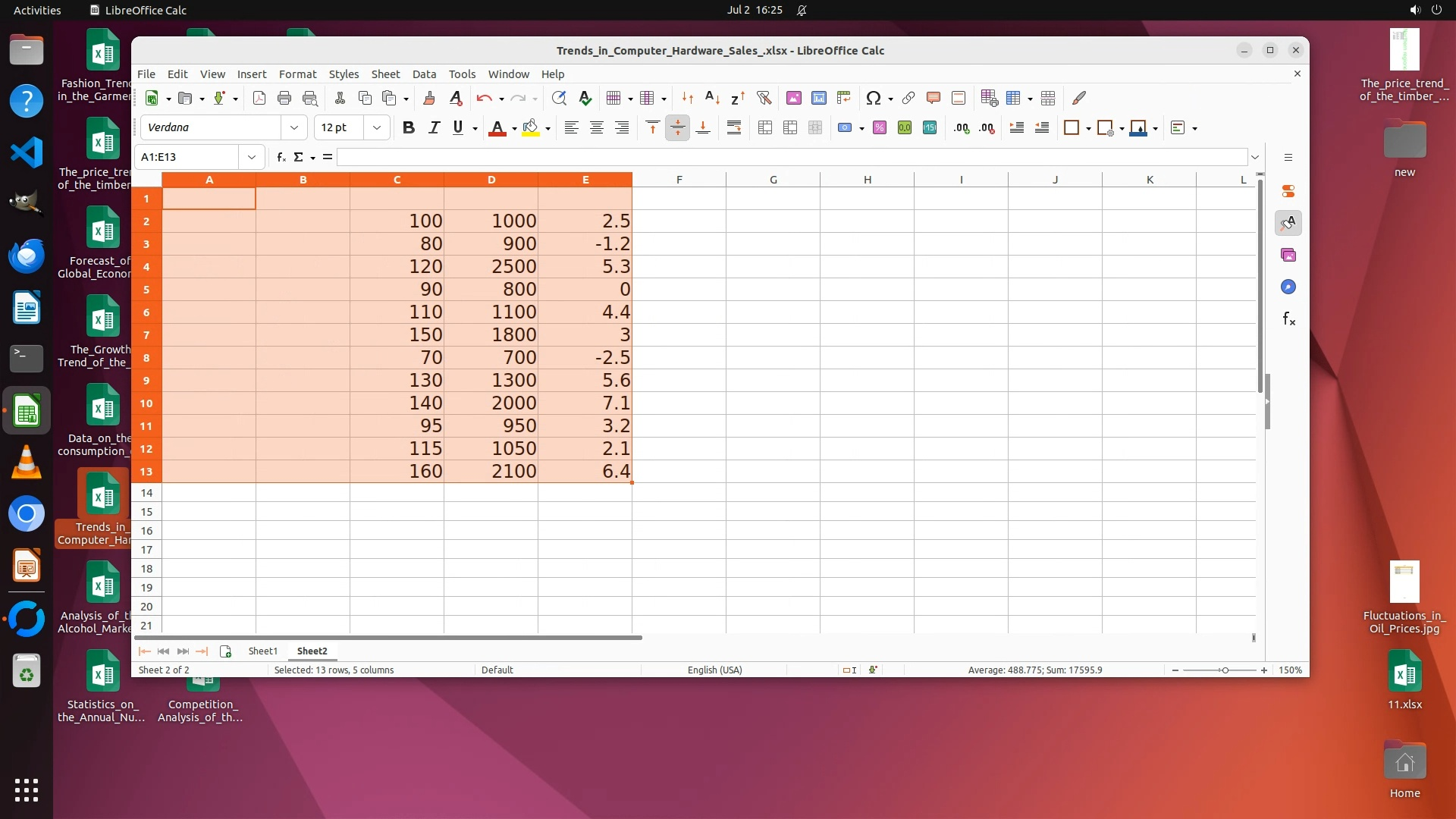This screenshot has width=1456, height=819.
Task: Toggle Bold formatting
Action: (408, 128)
